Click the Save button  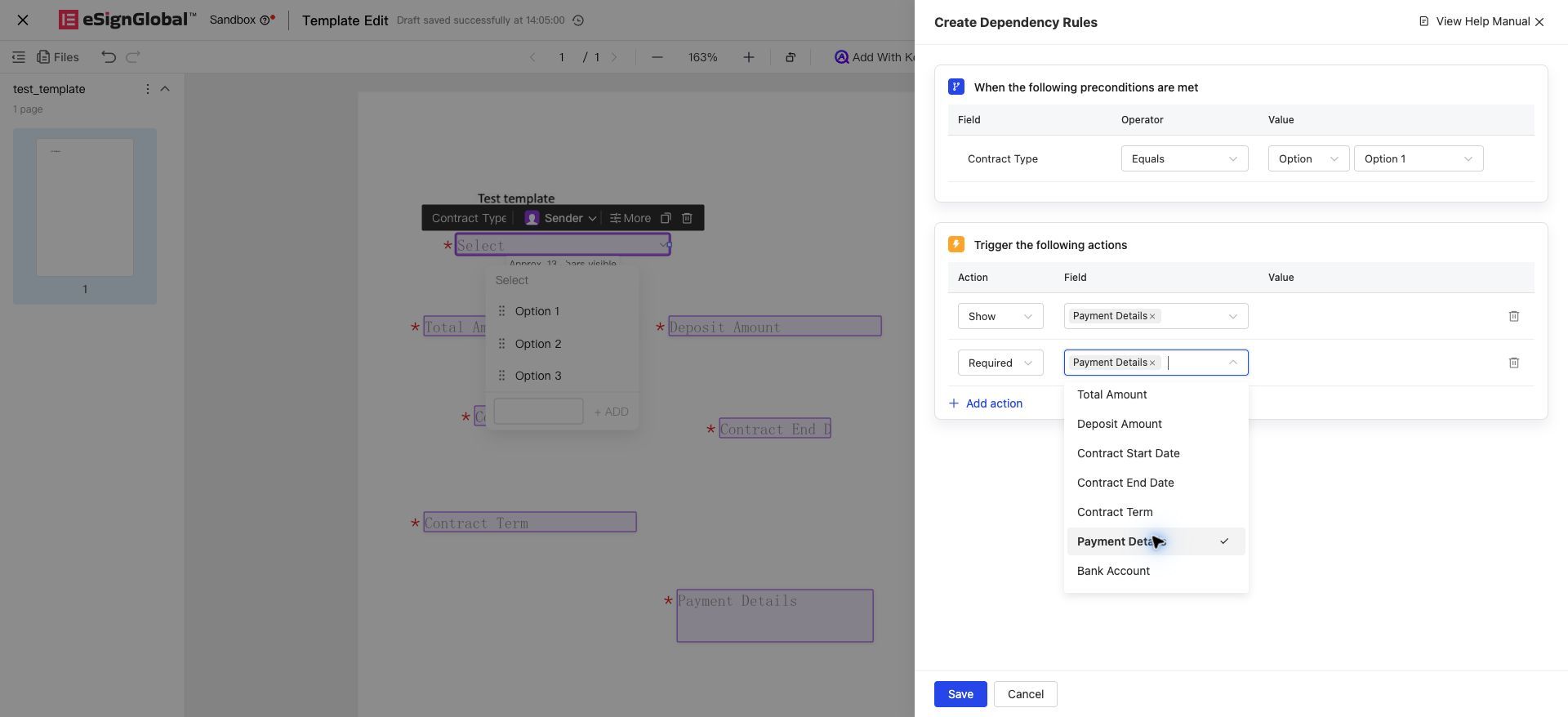click(x=960, y=694)
